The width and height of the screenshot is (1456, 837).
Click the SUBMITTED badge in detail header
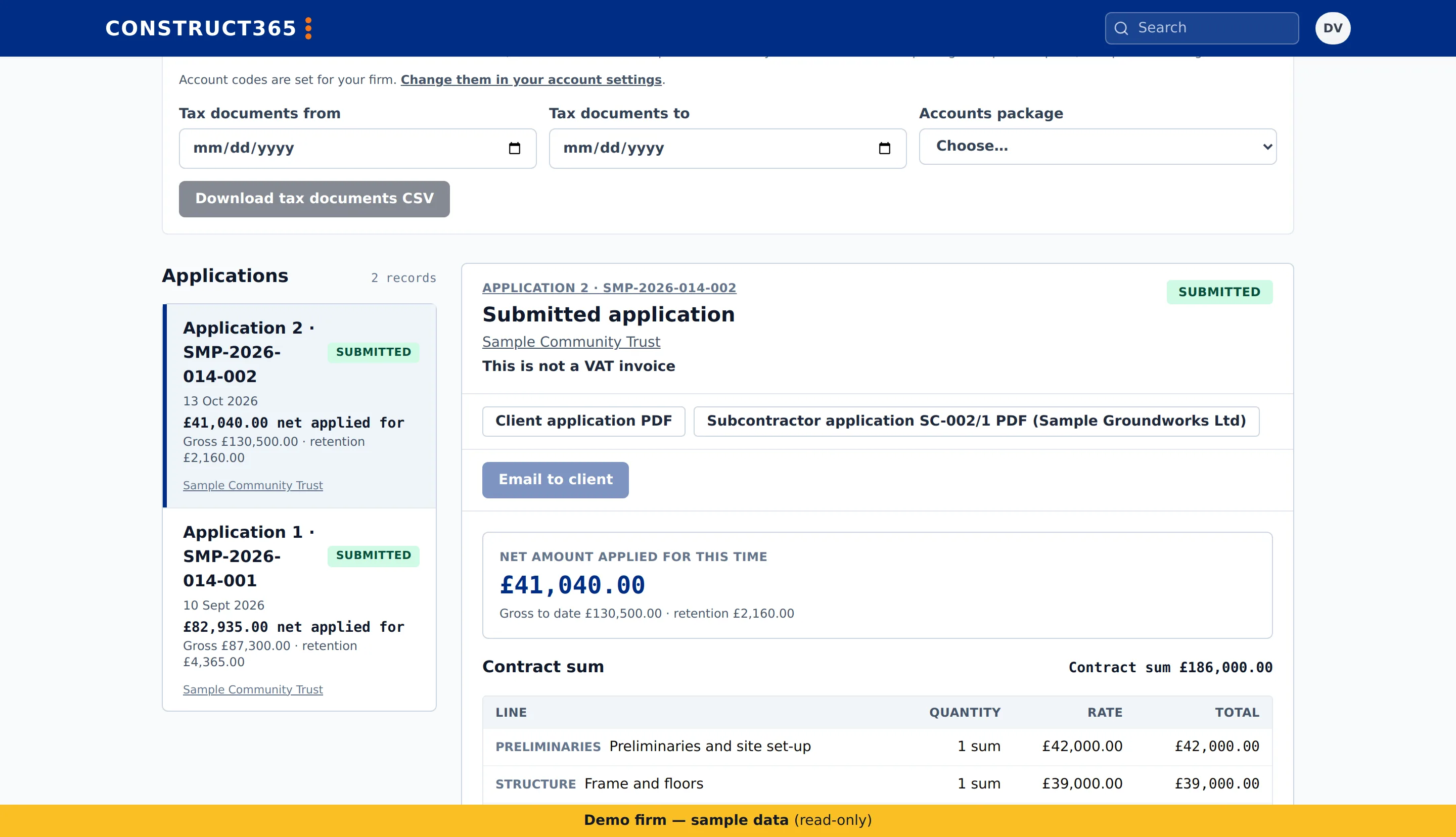tap(1219, 292)
